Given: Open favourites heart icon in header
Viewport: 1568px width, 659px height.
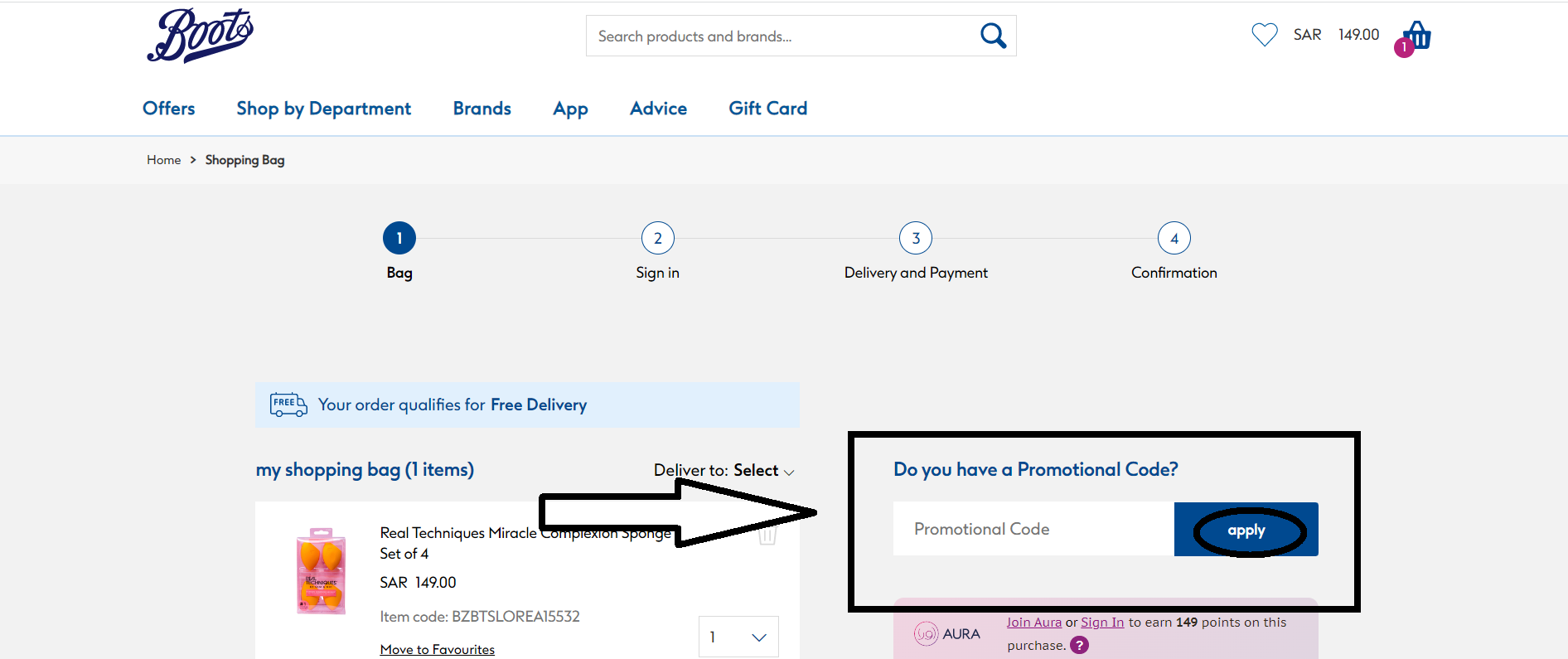Looking at the screenshot, I should pyautogui.click(x=1265, y=35).
